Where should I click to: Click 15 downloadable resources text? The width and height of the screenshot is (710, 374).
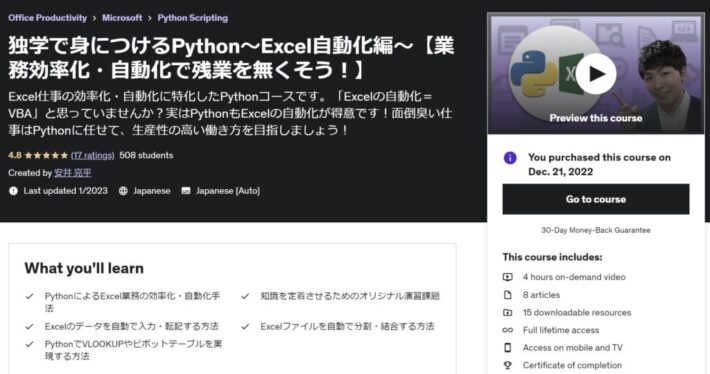pyautogui.click(x=577, y=312)
